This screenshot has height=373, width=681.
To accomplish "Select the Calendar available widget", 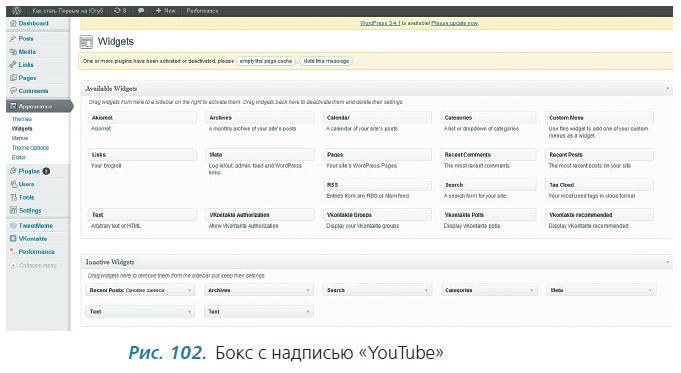I will coord(377,118).
